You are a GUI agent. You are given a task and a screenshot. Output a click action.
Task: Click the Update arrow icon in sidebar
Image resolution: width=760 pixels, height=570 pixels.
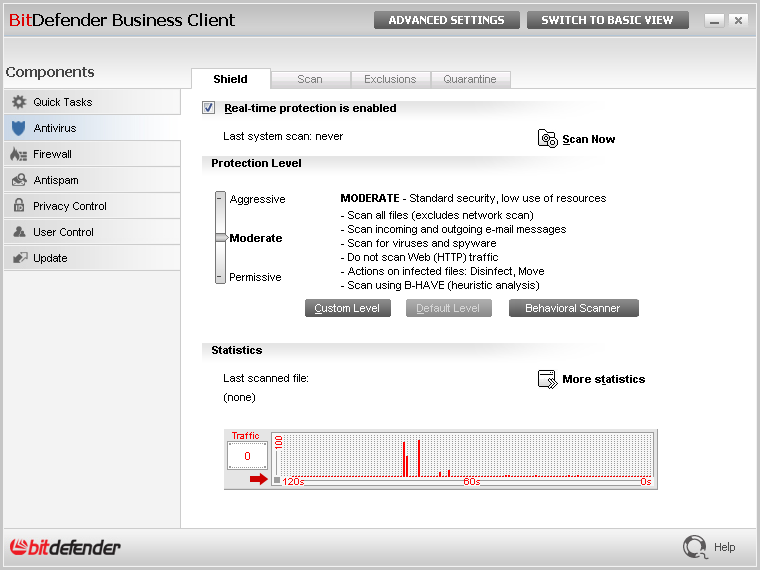pos(19,258)
